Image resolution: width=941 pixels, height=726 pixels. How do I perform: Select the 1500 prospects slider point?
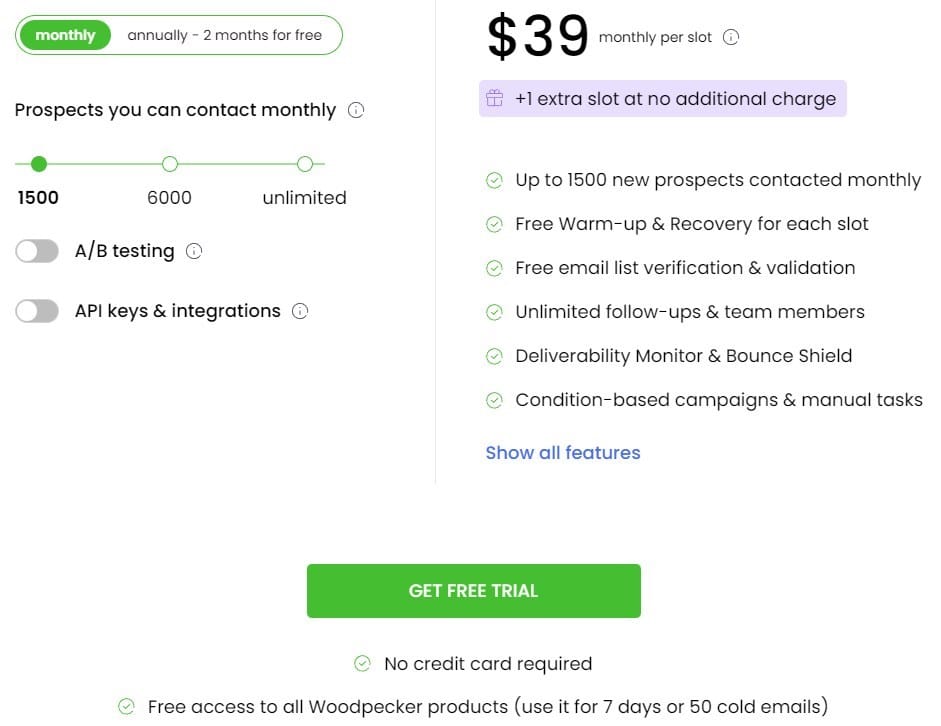pyautogui.click(x=39, y=164)
